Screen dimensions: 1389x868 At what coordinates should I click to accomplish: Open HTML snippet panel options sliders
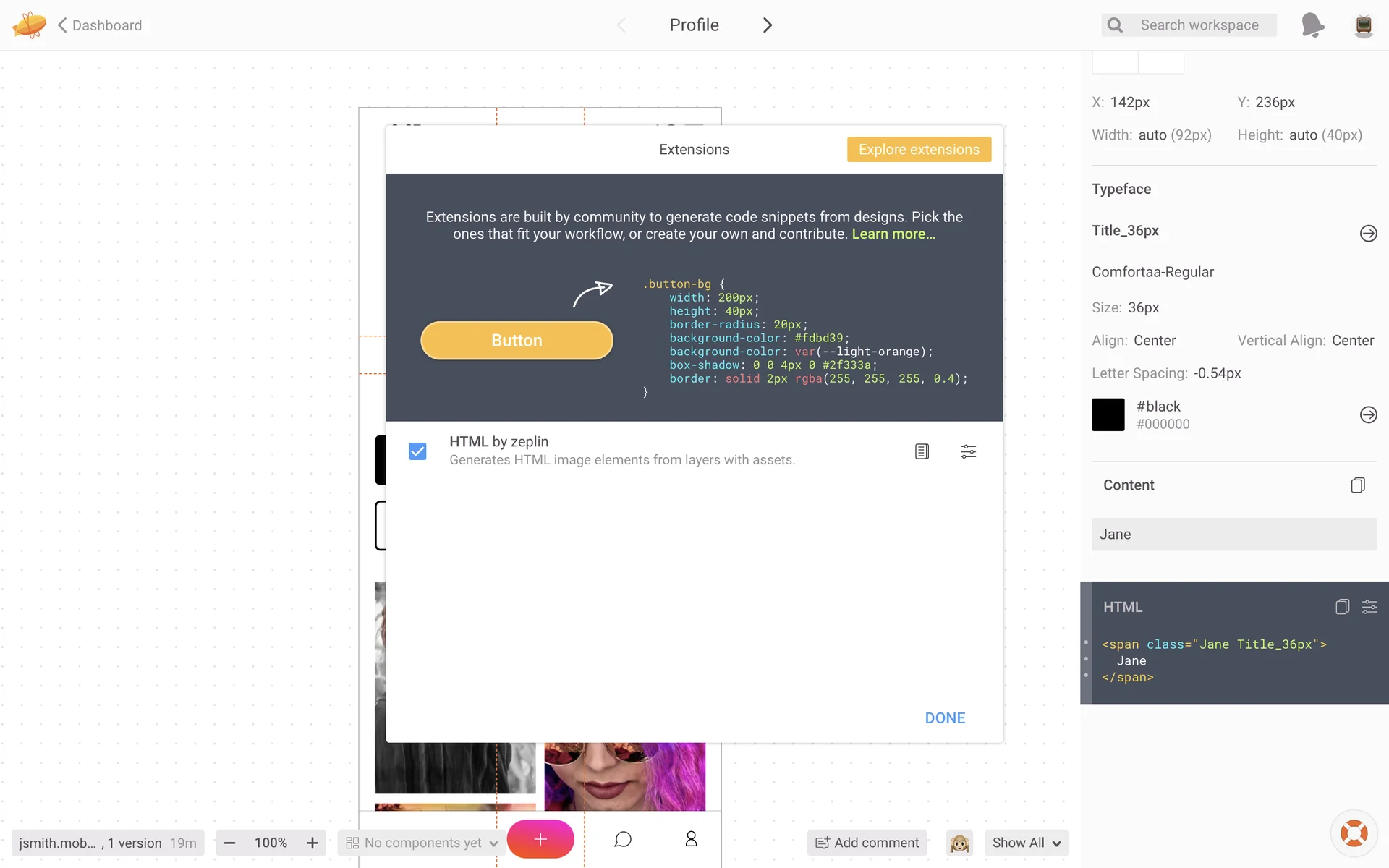(1369, 607)
